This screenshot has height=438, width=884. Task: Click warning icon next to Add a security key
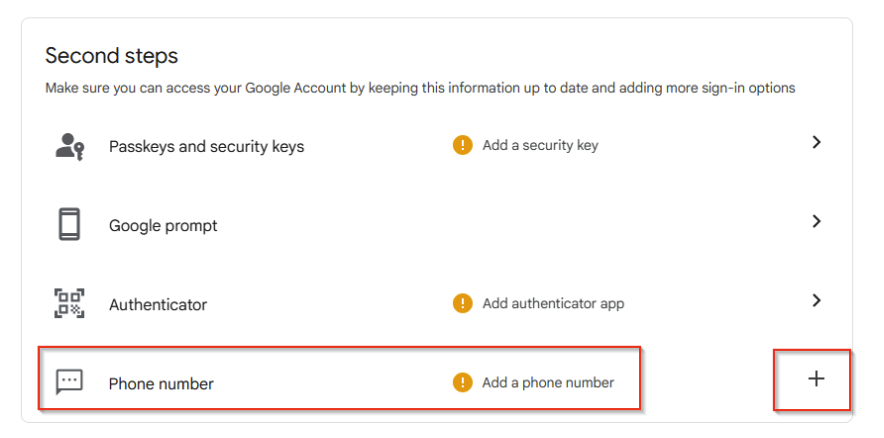[462, 145]
